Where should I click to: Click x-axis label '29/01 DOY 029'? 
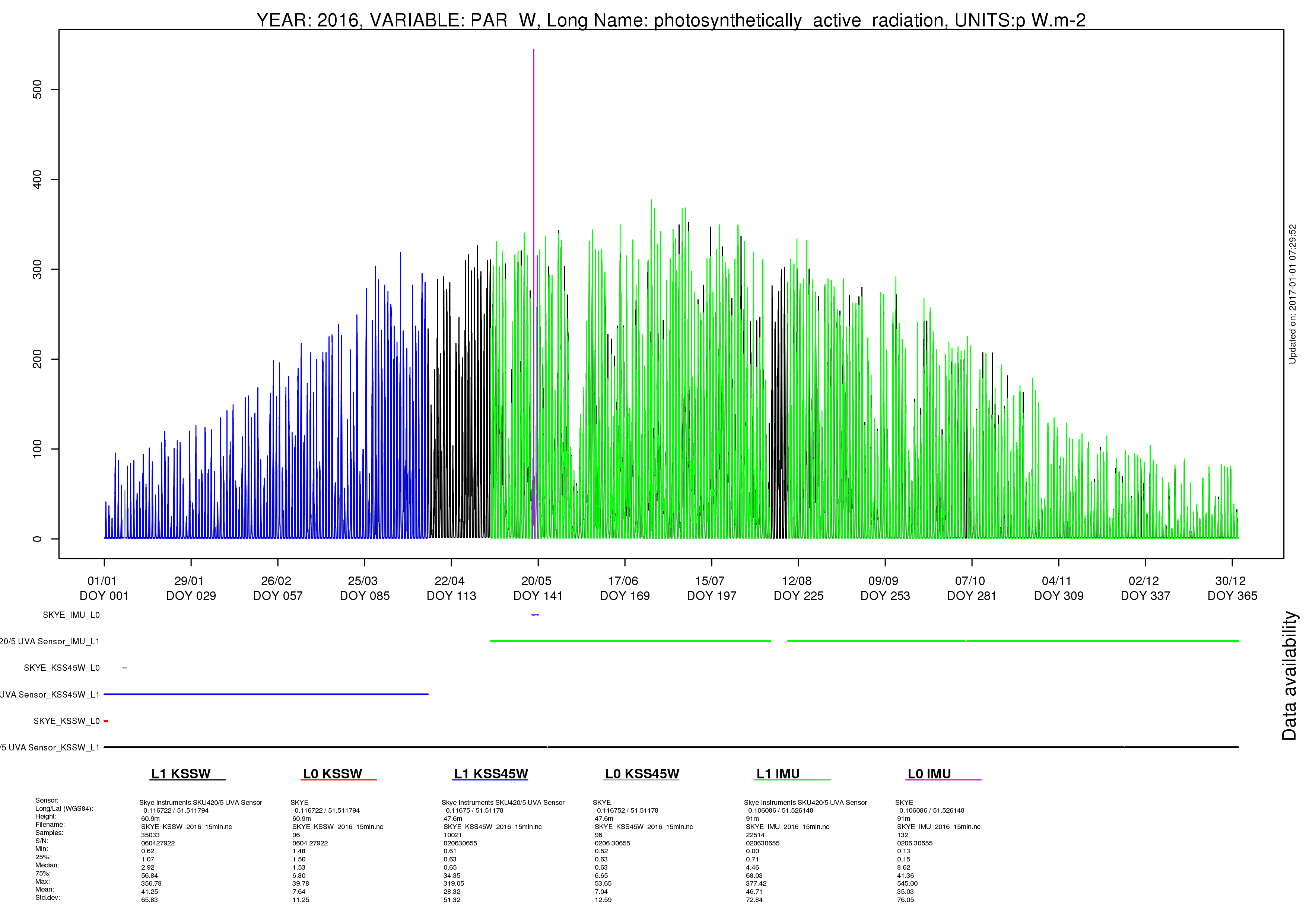click(191, 588)
